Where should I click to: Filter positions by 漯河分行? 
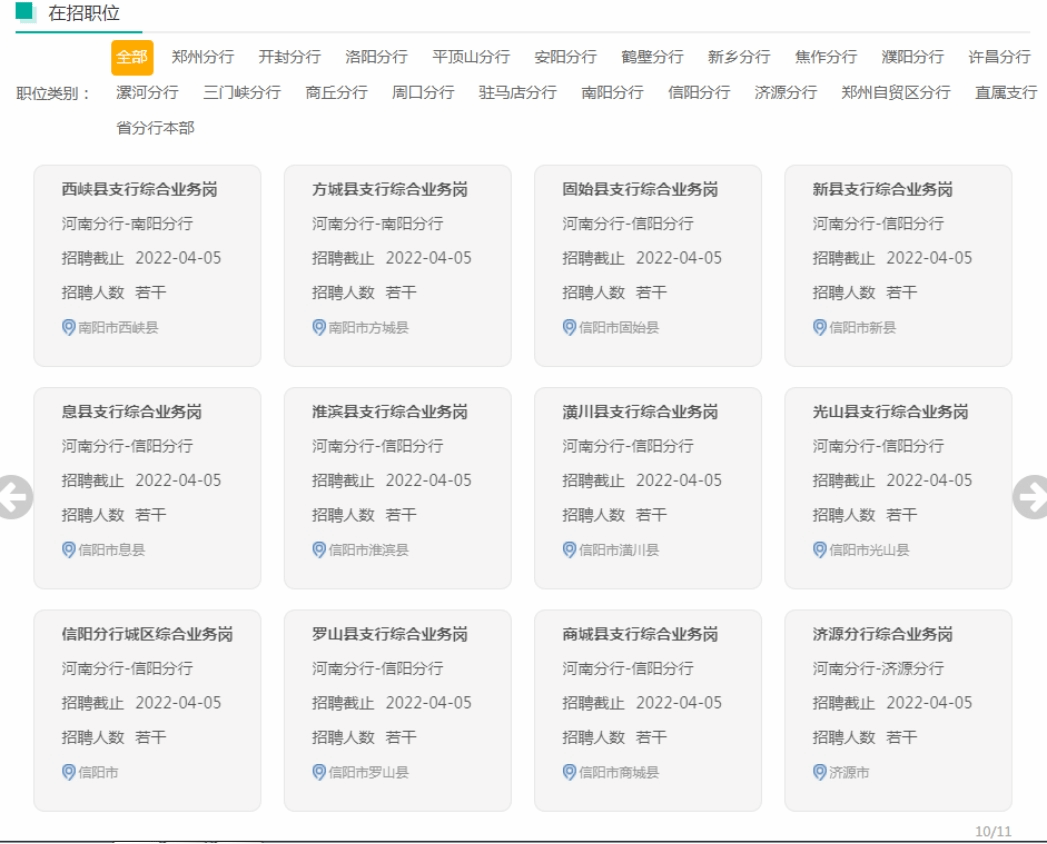tap(148, 93)
